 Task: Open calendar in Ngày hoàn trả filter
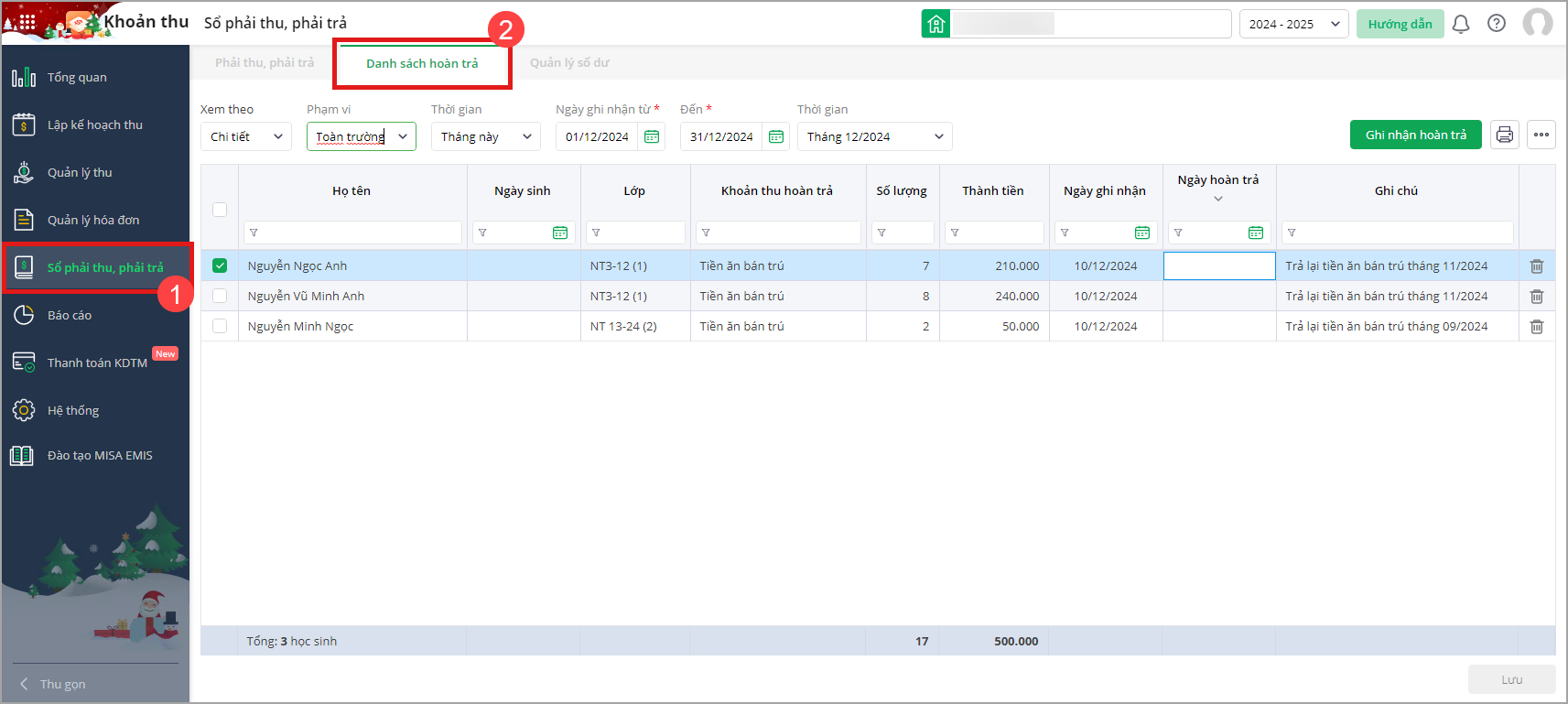[1256, 233]
